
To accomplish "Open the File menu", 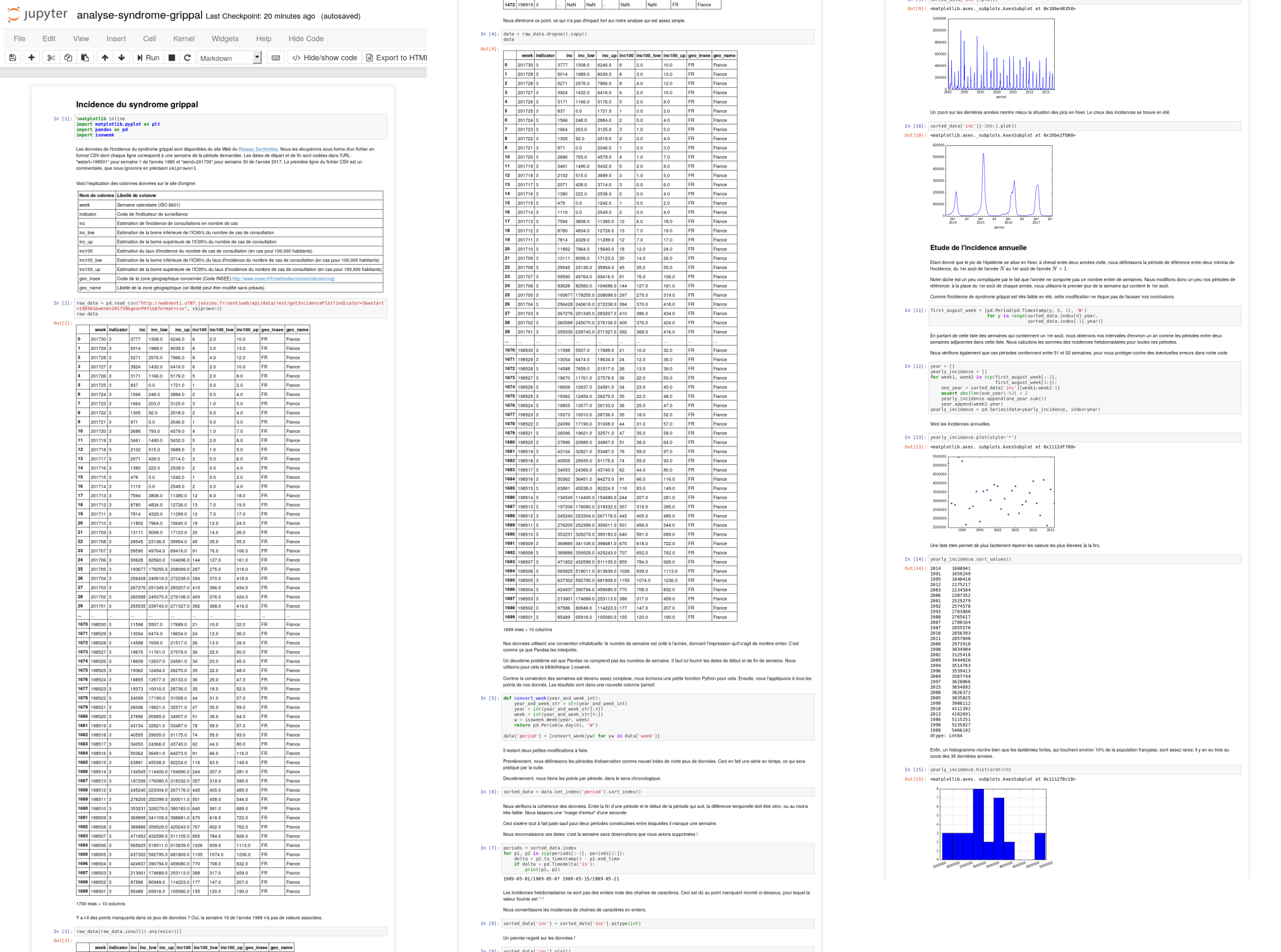I will coord(20,39).
